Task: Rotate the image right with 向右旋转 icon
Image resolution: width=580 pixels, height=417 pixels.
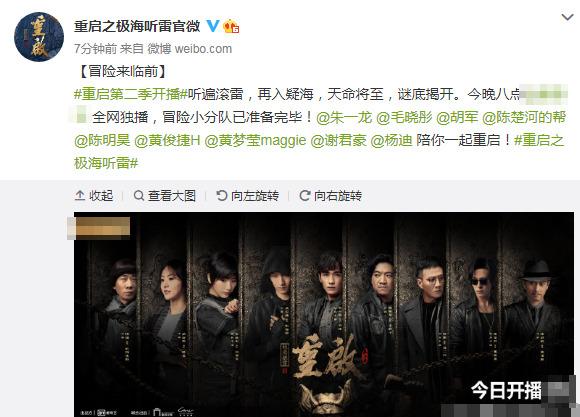Action: pyautogui.click(x=304, y=195)
